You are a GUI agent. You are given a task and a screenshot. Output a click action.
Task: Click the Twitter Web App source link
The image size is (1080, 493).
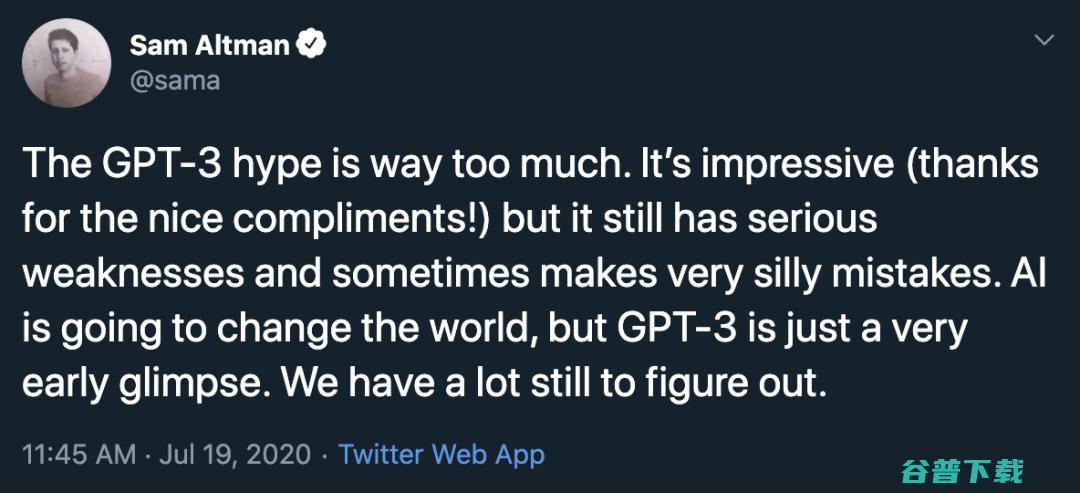click(x=441, y=455)
